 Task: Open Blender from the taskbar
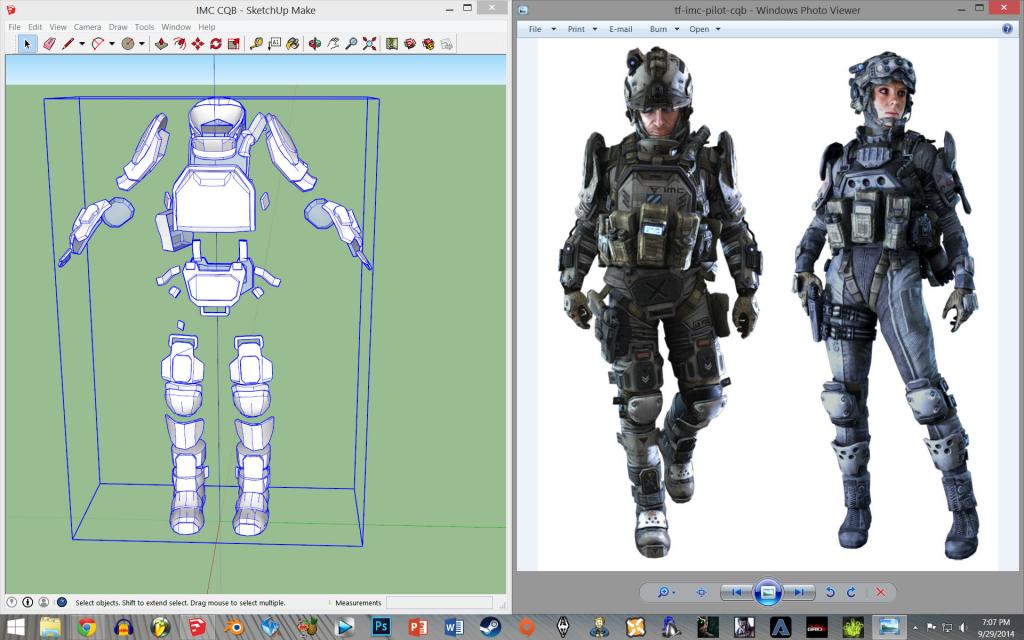[234, 627]
